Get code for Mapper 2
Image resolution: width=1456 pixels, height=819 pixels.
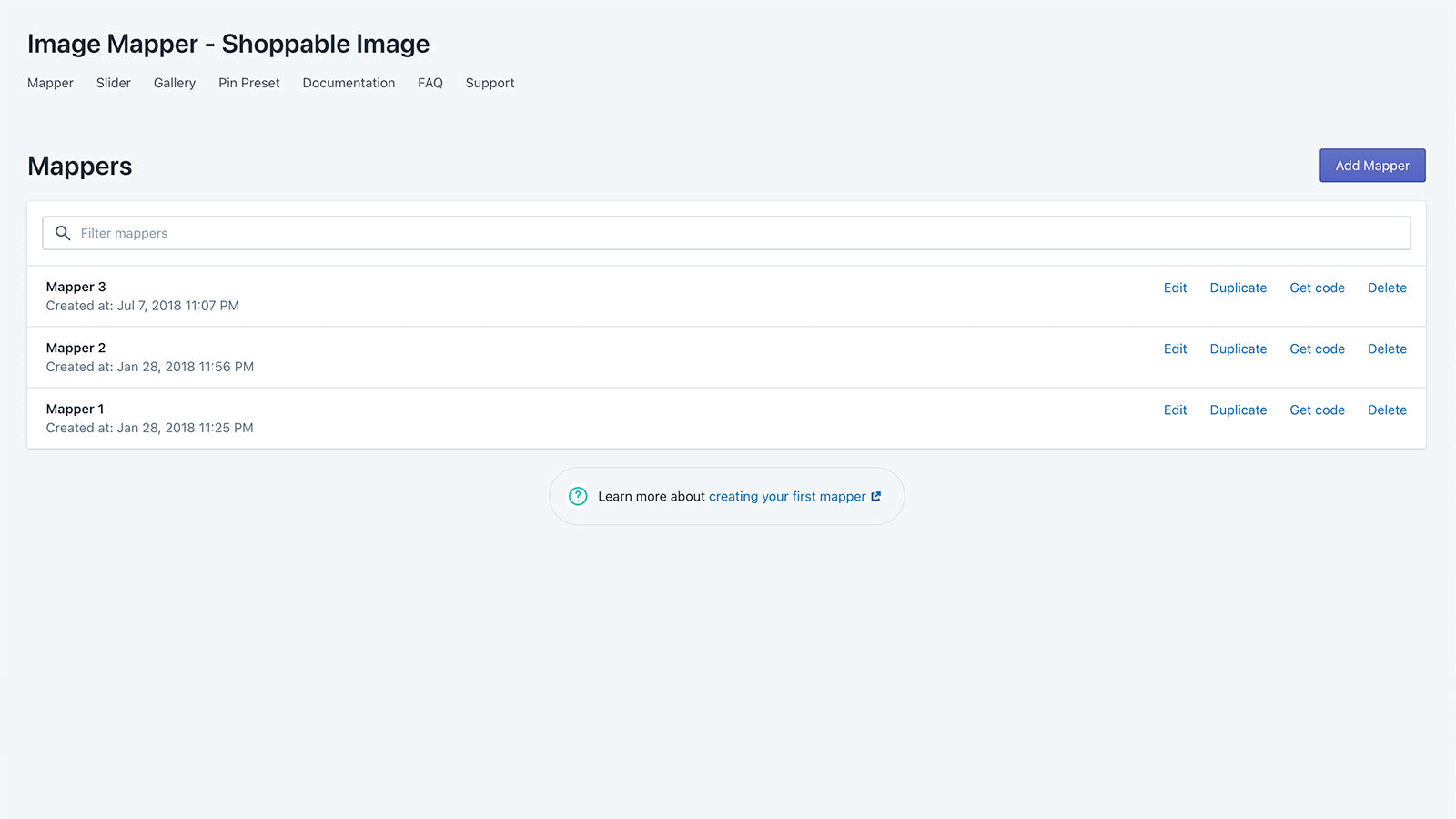pos(1317,349)
